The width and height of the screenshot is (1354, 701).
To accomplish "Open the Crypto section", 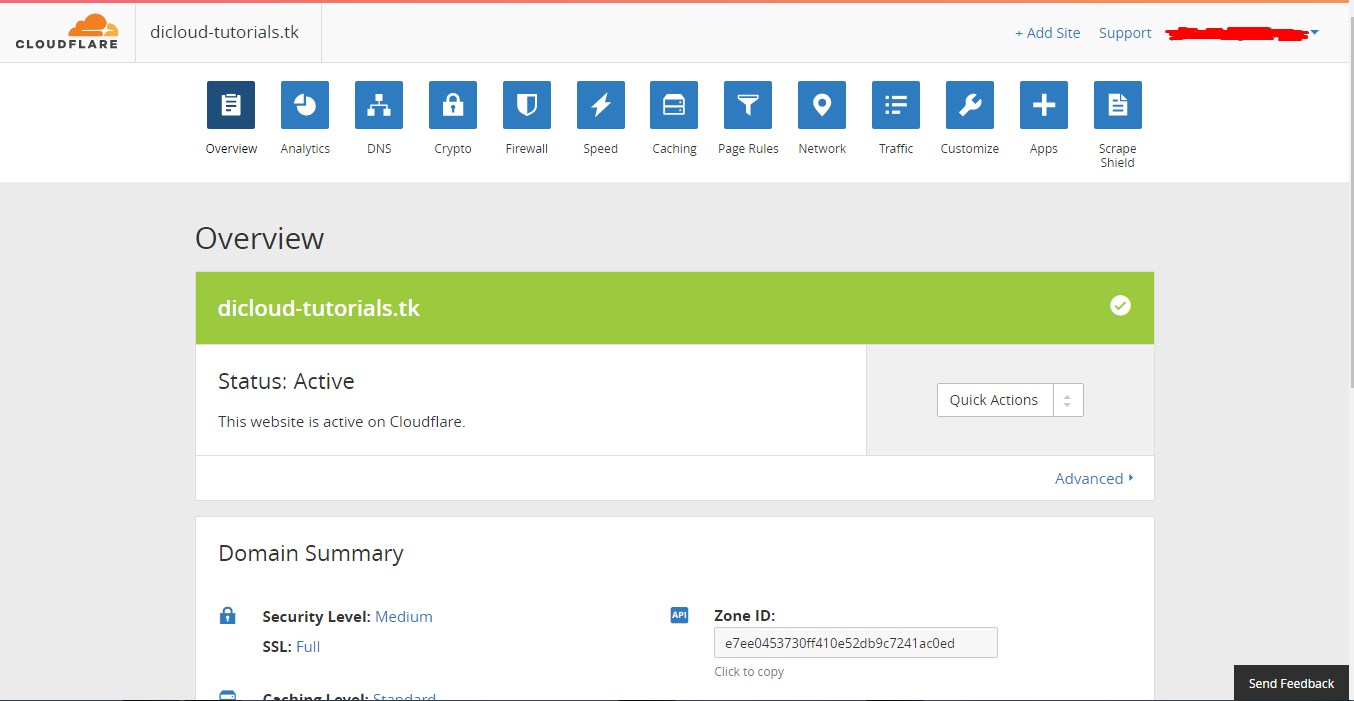I will (x=452, y=104).
